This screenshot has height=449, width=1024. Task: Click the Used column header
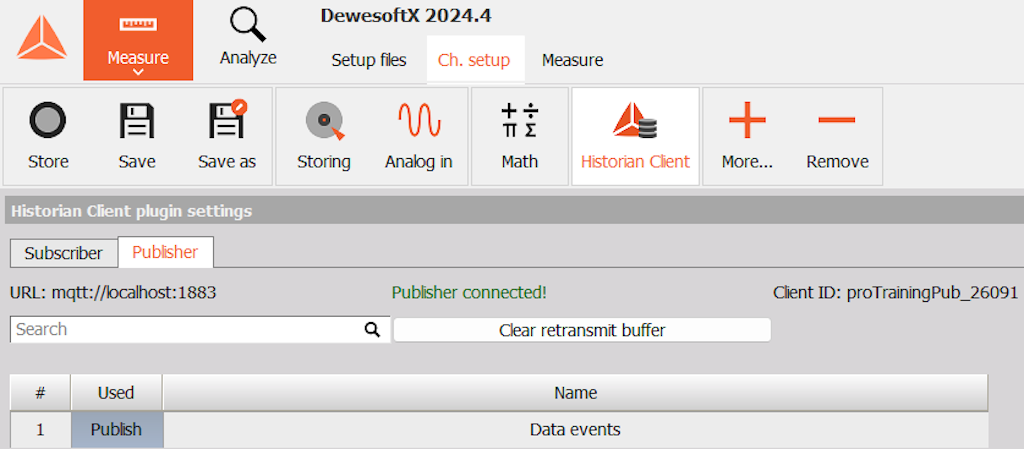(x=116, y=393)
